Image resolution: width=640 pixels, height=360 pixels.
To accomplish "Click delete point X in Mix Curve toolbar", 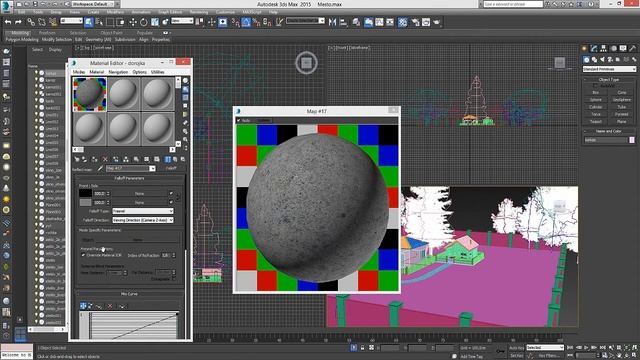I will point(110,306).
